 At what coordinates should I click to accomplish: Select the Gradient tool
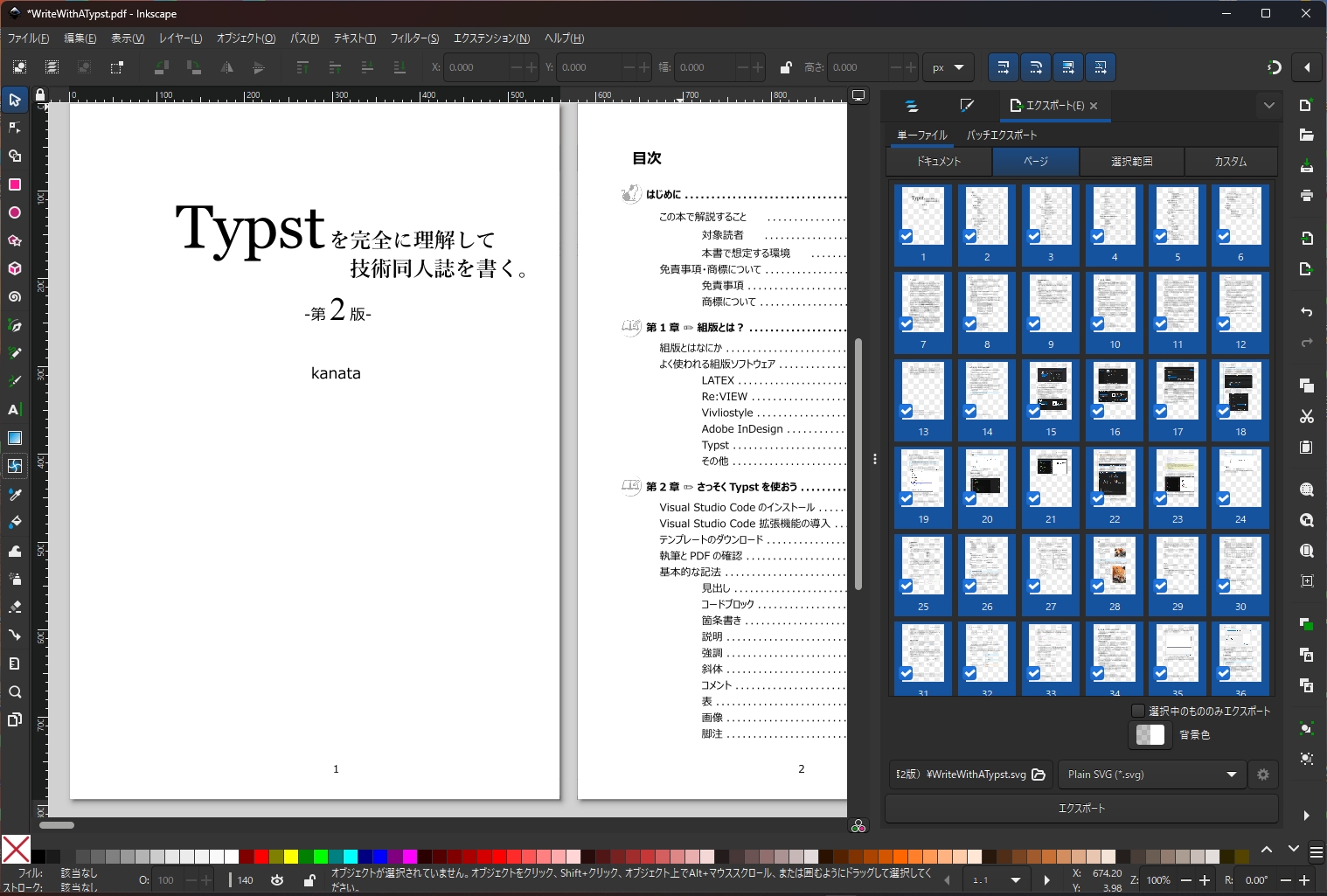(x=15, y=438)
